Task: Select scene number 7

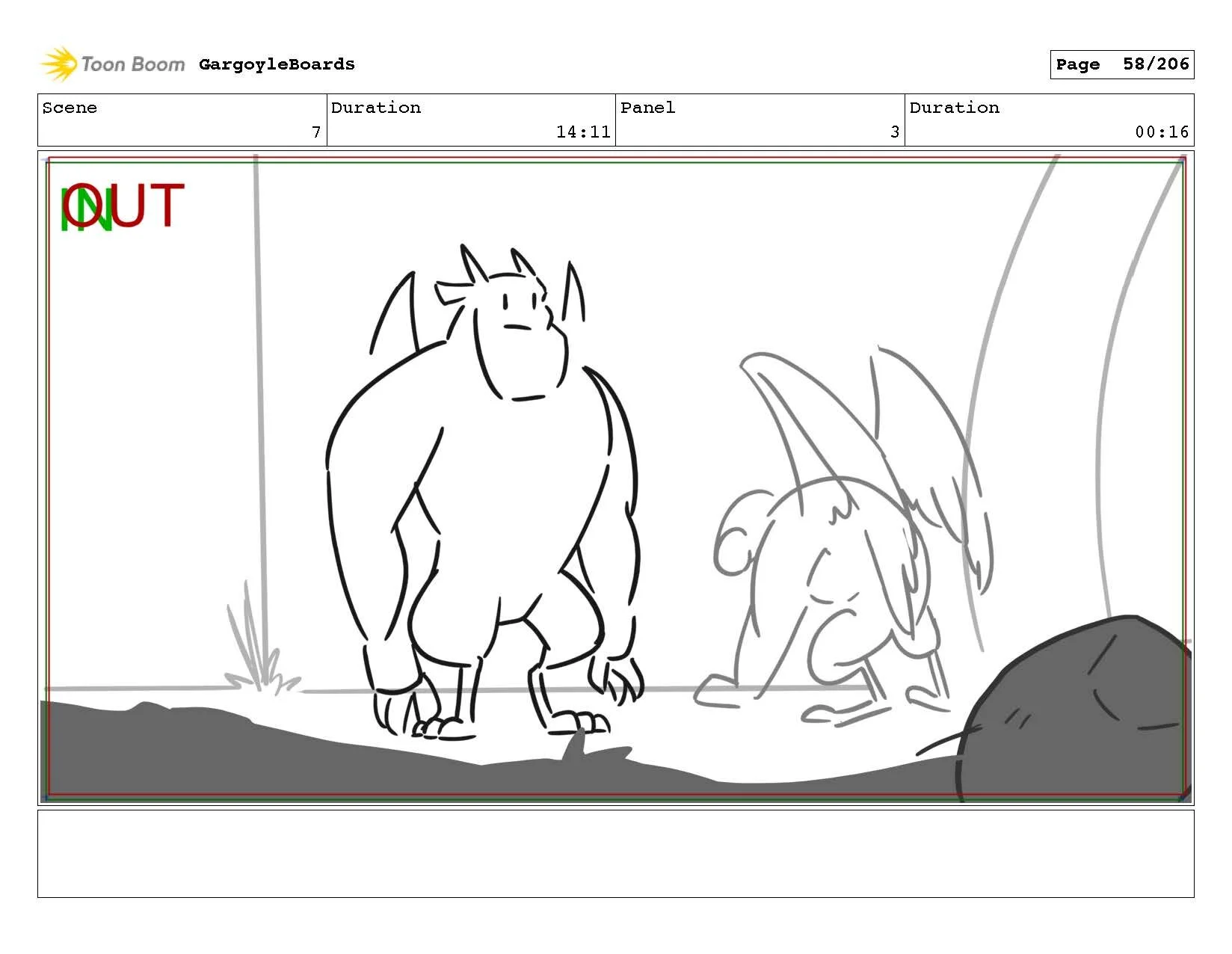Action: coord(316,132)
